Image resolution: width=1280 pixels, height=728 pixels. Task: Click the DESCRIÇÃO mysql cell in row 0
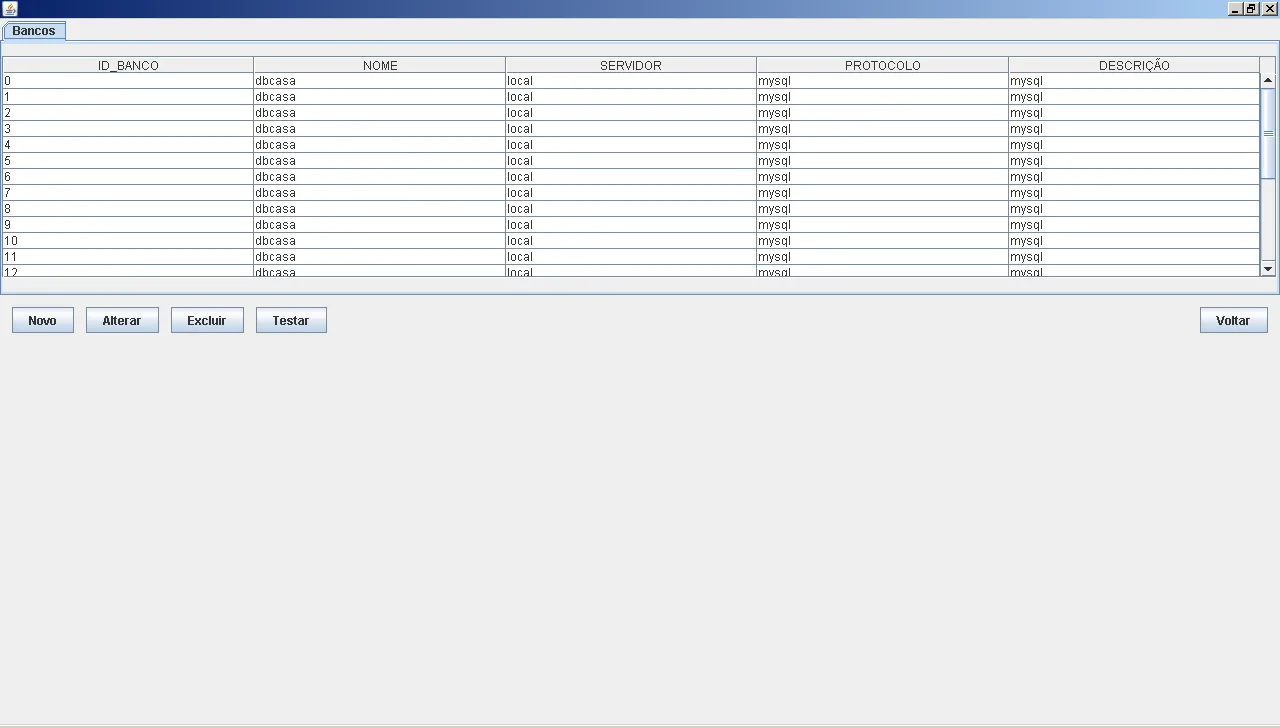point(1134,81)
